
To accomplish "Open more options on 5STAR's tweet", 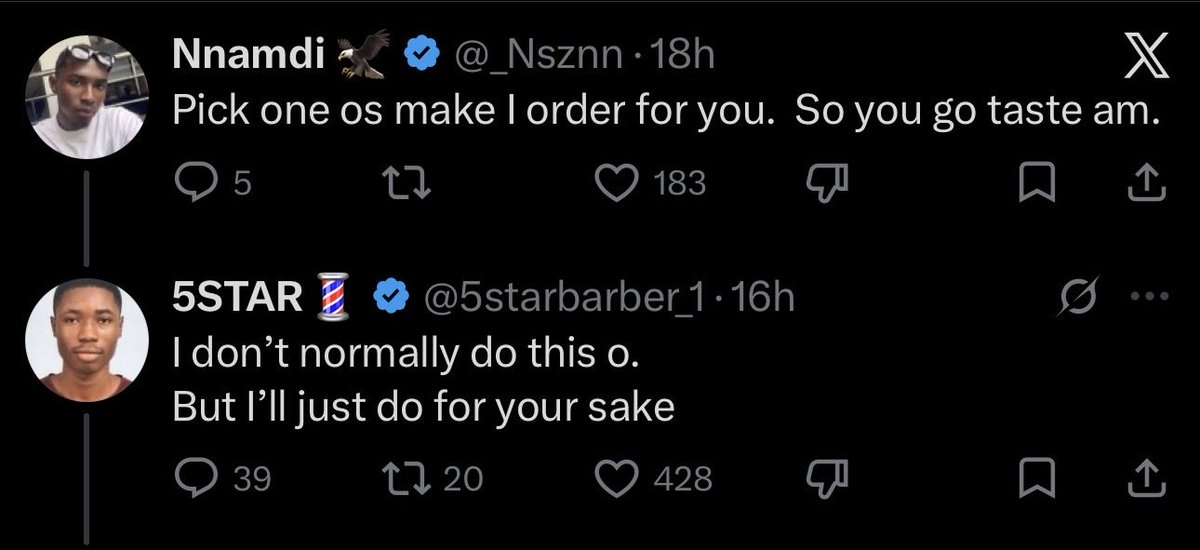I will tap(1149, 298).
